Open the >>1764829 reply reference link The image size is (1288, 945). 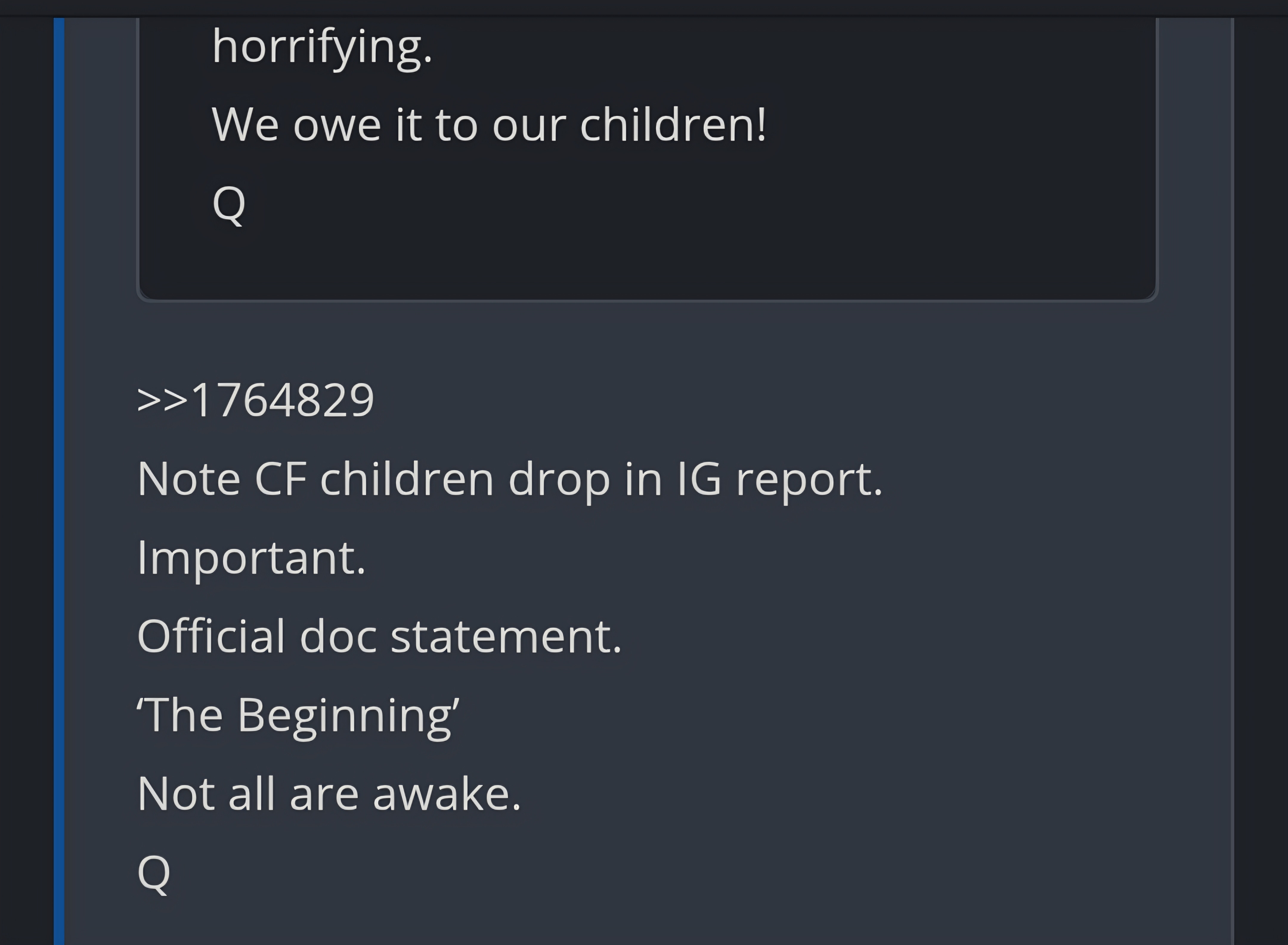(x=256, y=400)
